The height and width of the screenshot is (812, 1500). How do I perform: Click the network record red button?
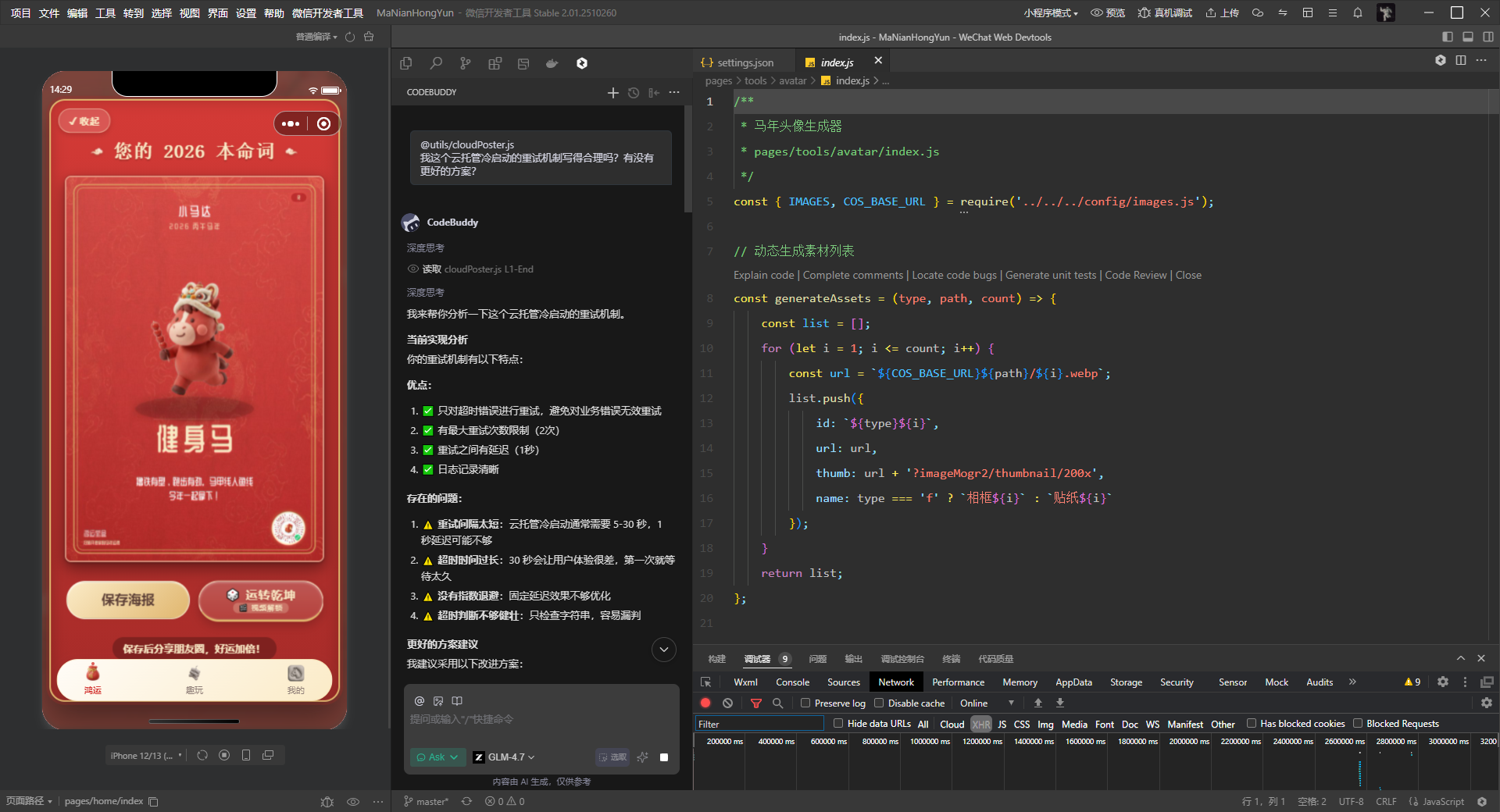(x=705, y=703)
